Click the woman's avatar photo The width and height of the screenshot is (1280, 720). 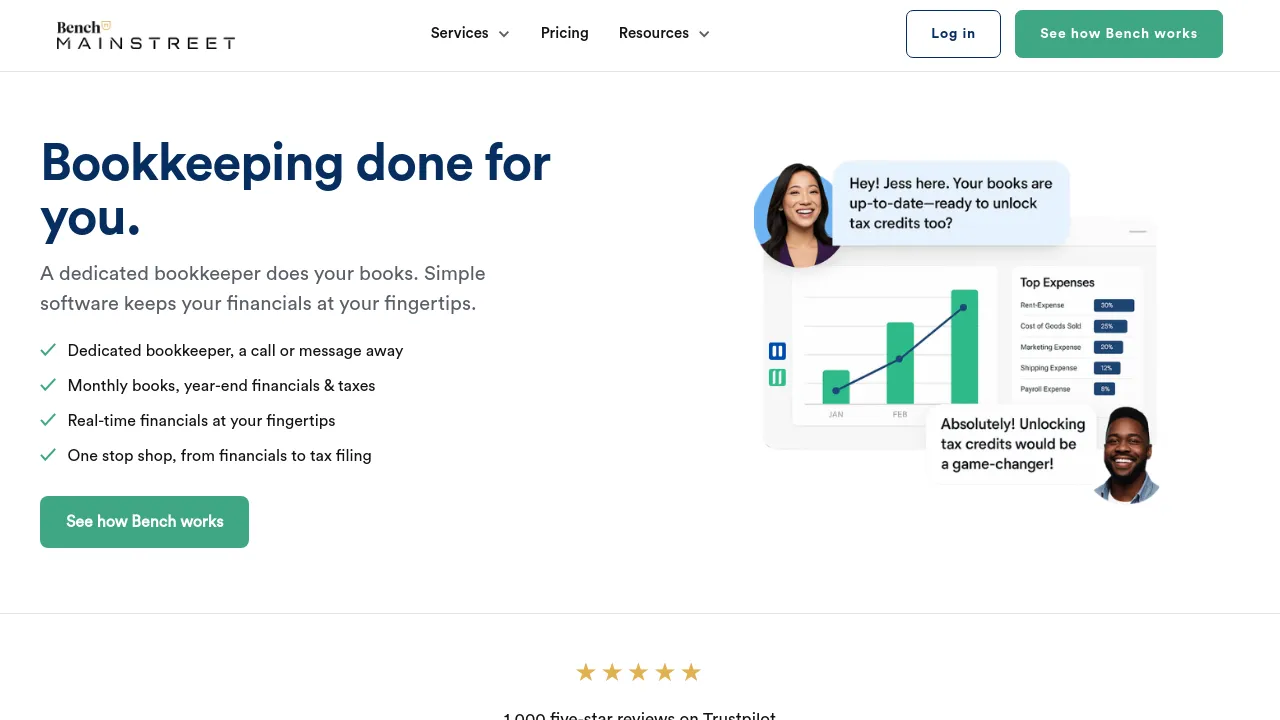[797, 215]
